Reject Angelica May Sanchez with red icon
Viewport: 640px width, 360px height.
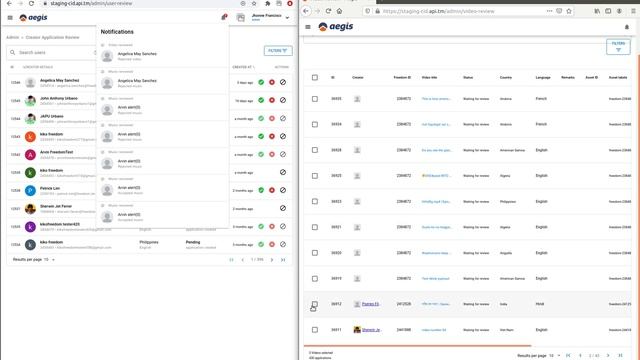tap(272, 82)
